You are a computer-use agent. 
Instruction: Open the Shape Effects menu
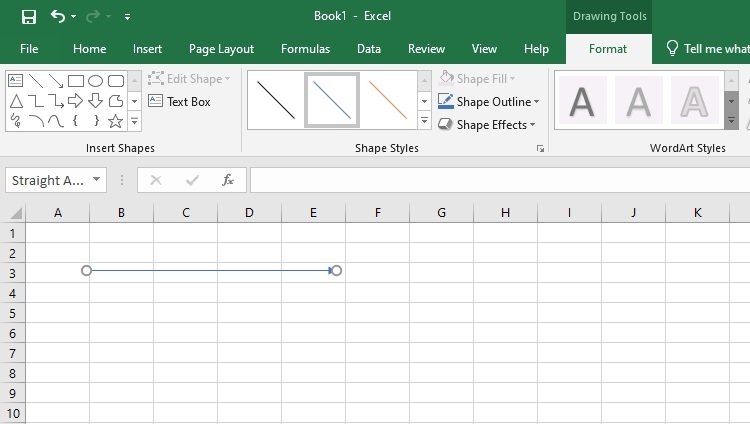click(x=486, y=124)
